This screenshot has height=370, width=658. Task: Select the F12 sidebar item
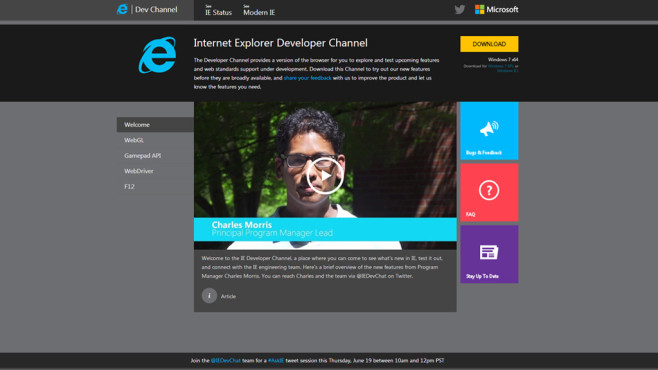click(x=155, y=187)
